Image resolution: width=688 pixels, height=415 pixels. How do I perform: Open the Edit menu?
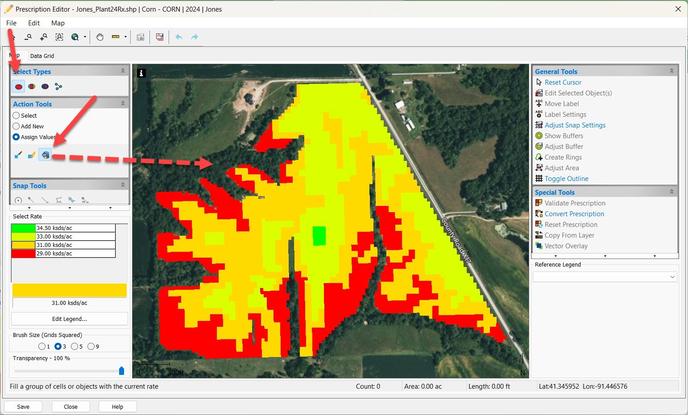34,22
